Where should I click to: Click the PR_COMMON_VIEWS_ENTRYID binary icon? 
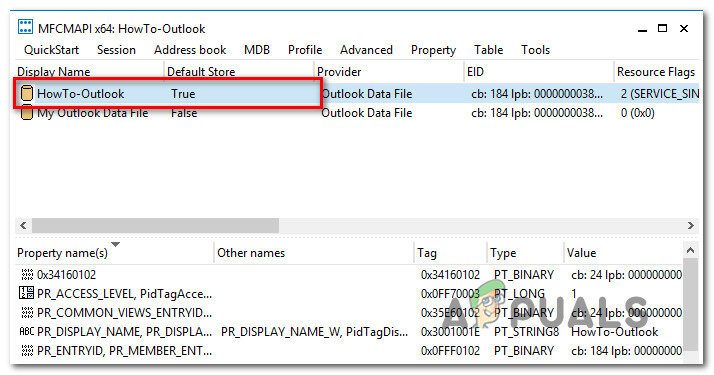[x=27, y=313]
